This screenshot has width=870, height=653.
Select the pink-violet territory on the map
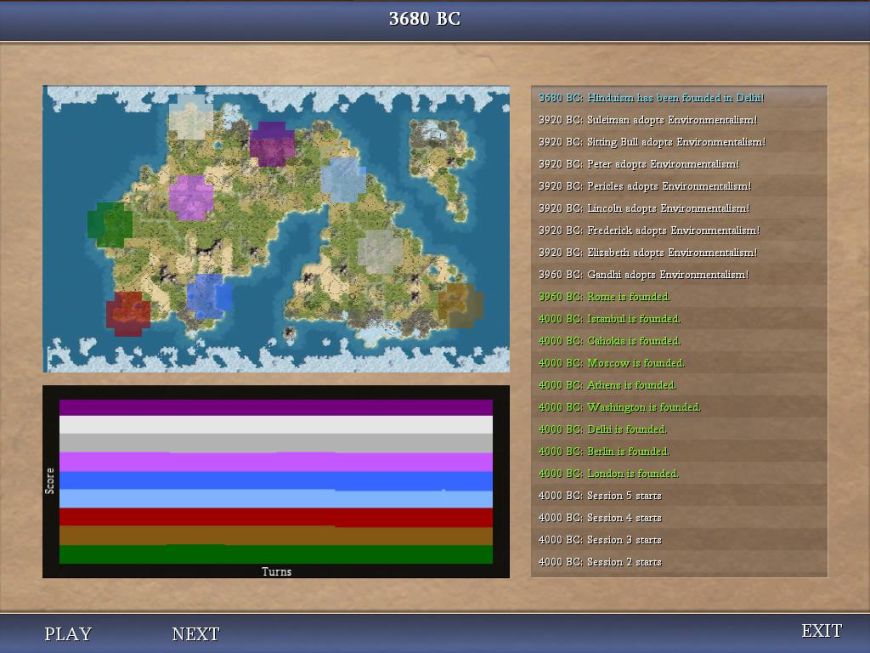pos(191,198)
